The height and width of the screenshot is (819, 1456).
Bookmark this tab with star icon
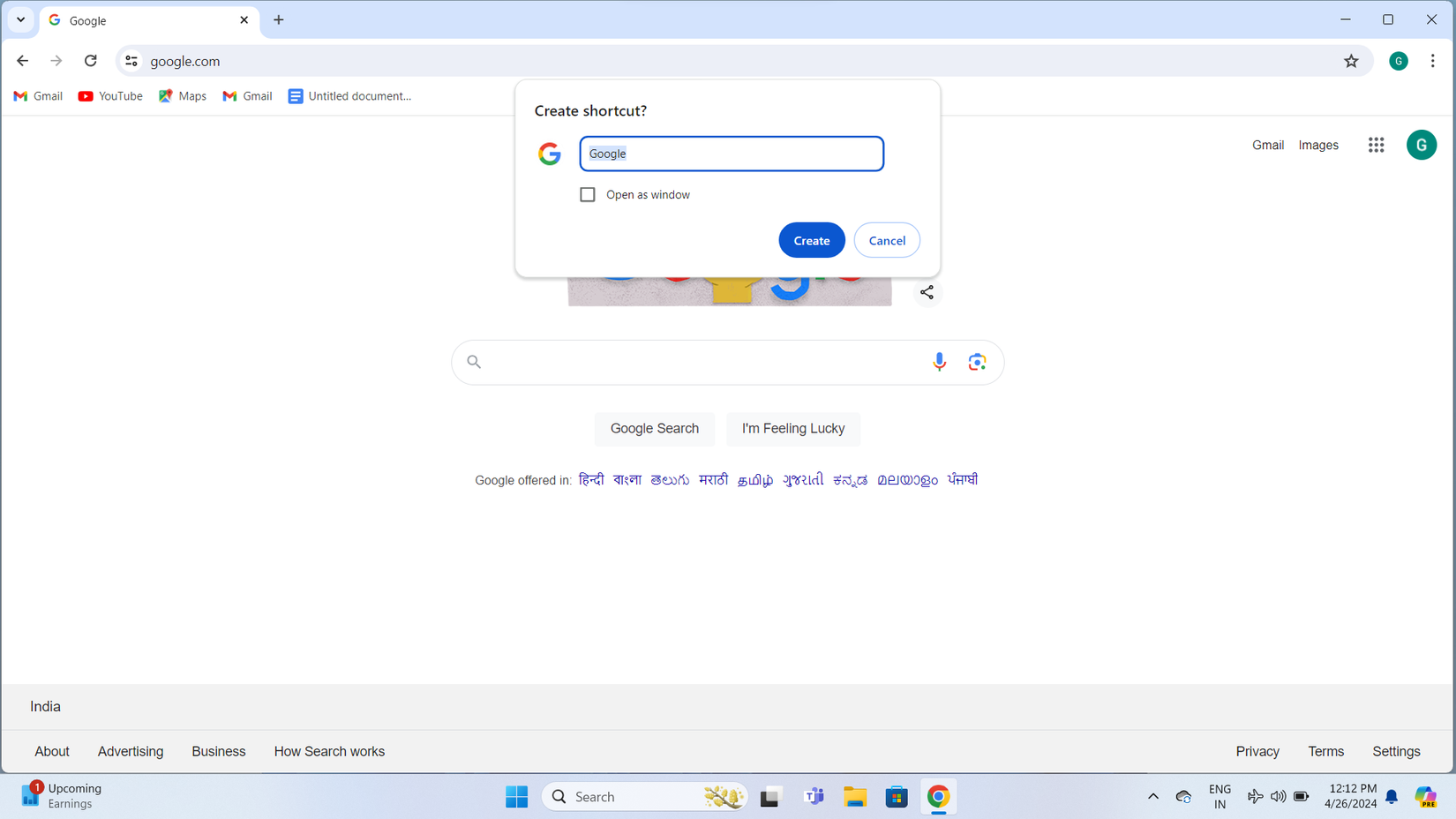(x=1351, y=61)
